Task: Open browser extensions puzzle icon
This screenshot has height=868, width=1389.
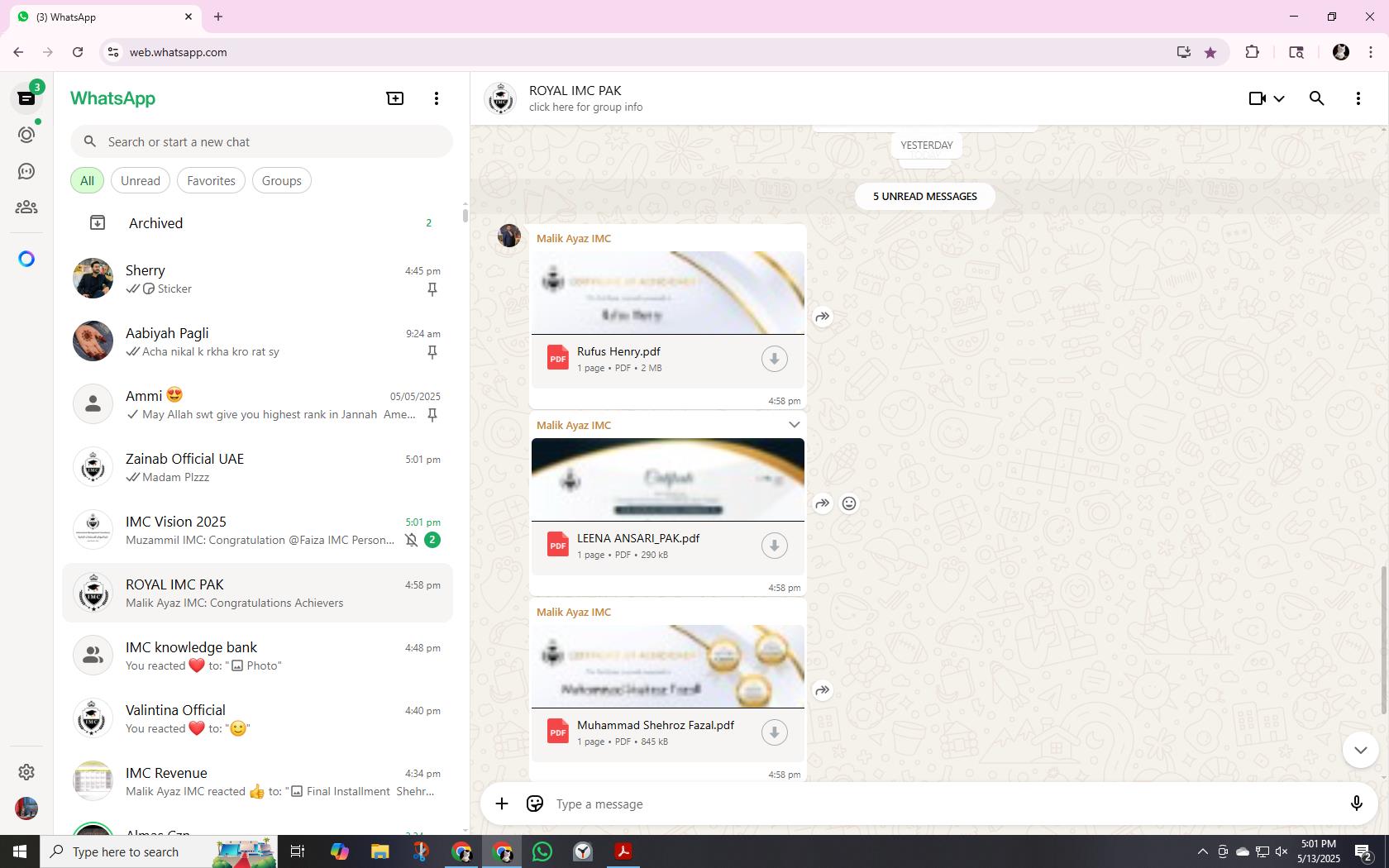Action: 1252,52
